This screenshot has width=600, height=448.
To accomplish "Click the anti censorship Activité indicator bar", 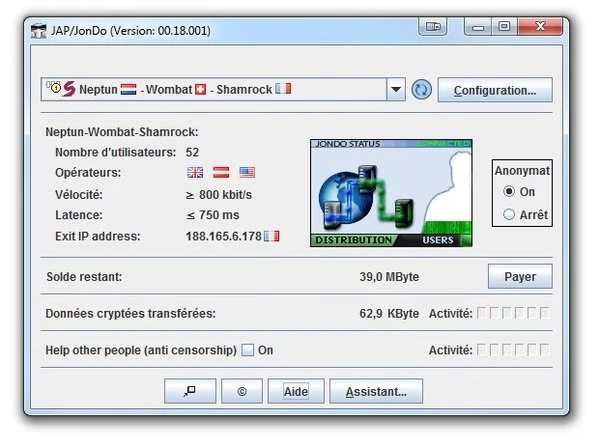I will [x=514, y=350].
